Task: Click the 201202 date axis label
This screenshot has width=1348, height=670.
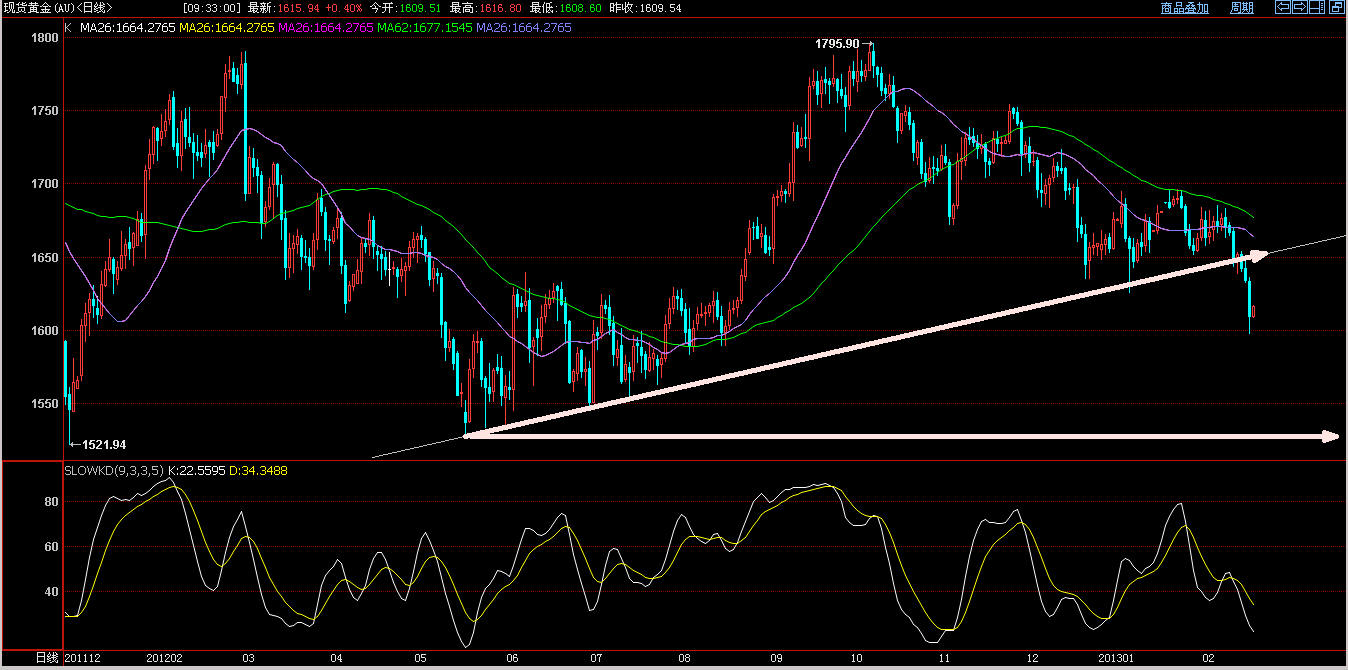Action: 164,658
